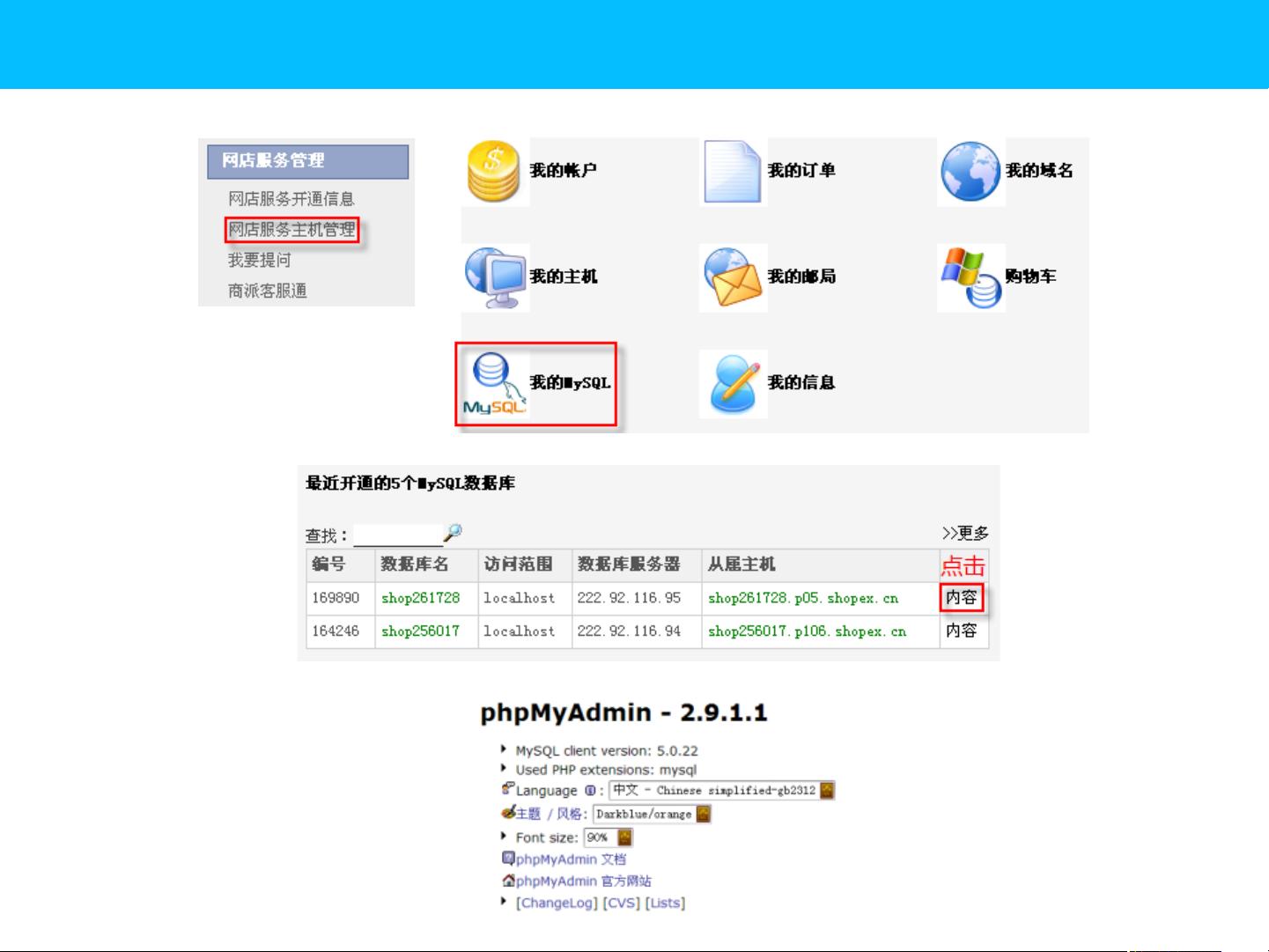Open the 我的域名 globe icon
This screenshot has height=952, width=1269.
click(x=970, y=172)
